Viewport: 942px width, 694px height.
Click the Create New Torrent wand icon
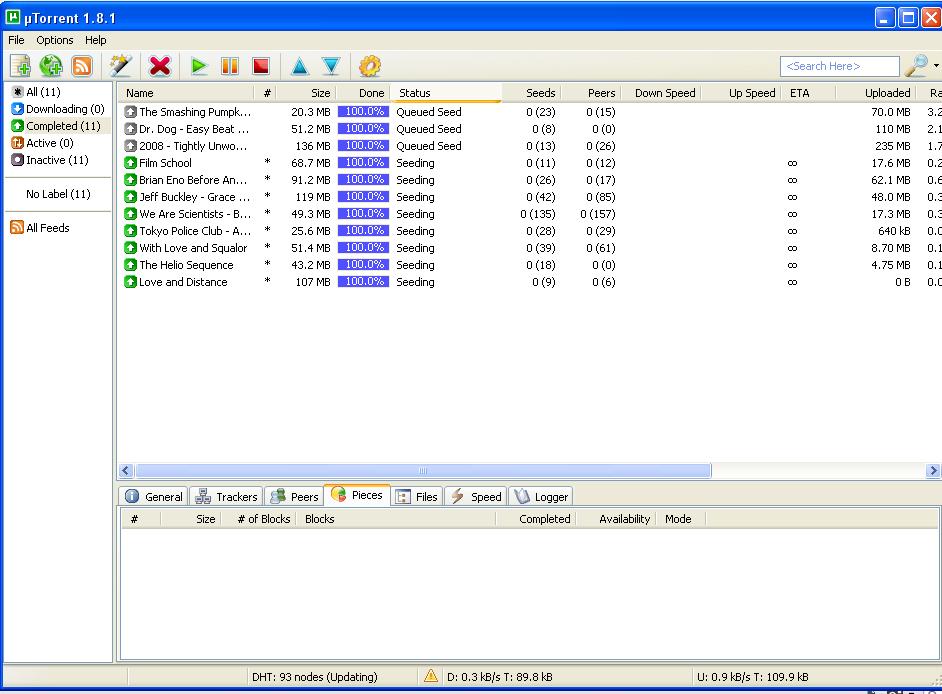point(120,65)
